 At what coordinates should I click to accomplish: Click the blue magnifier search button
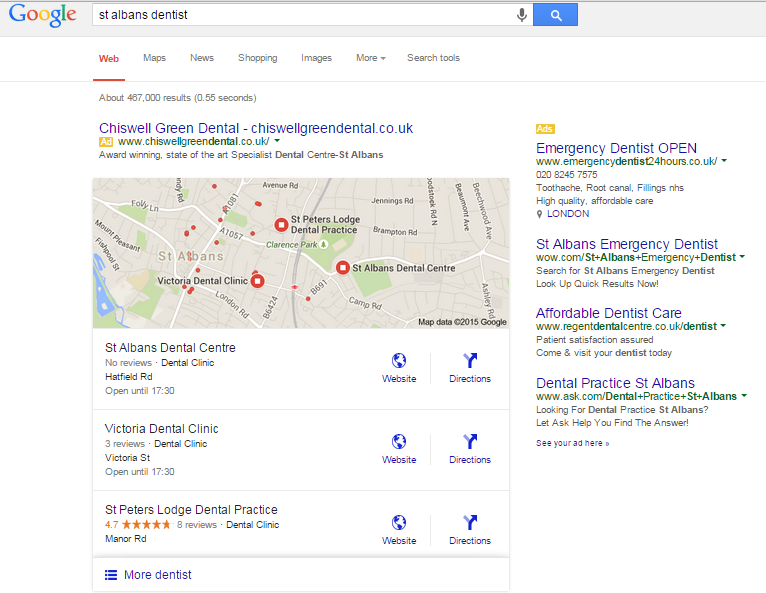(555, 15)
